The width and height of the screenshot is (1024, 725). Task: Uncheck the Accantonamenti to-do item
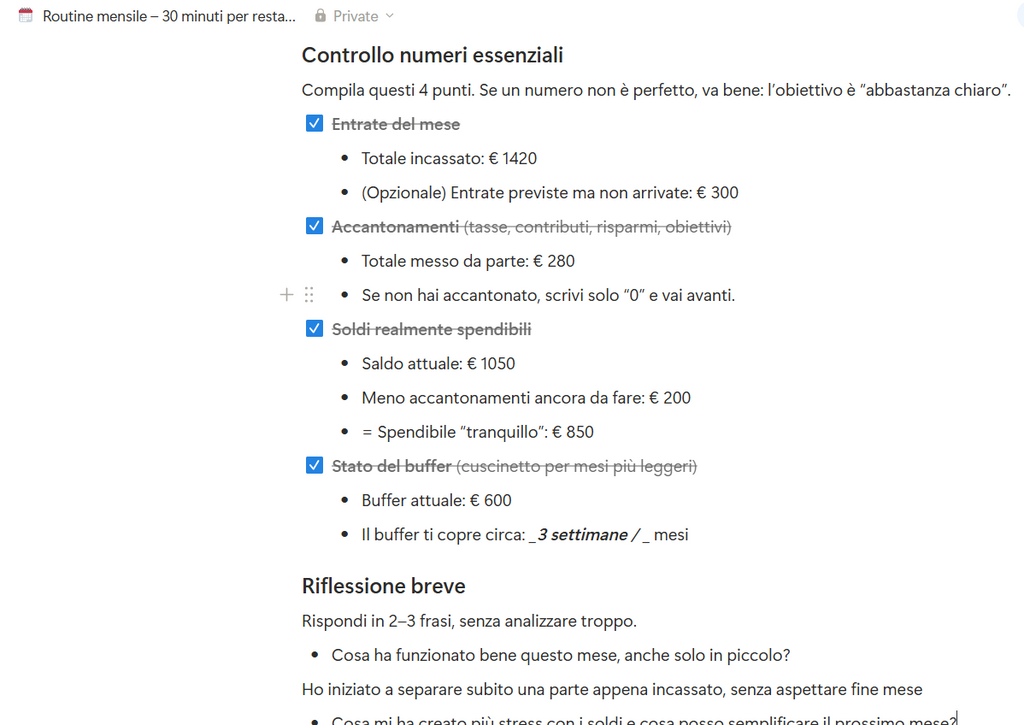314,225
